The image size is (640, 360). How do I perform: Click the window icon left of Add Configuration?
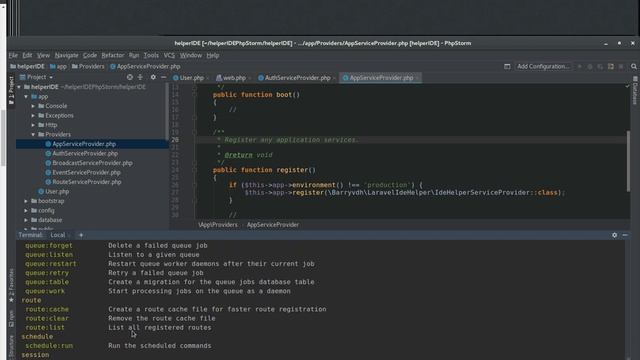[x=507, y=66]
